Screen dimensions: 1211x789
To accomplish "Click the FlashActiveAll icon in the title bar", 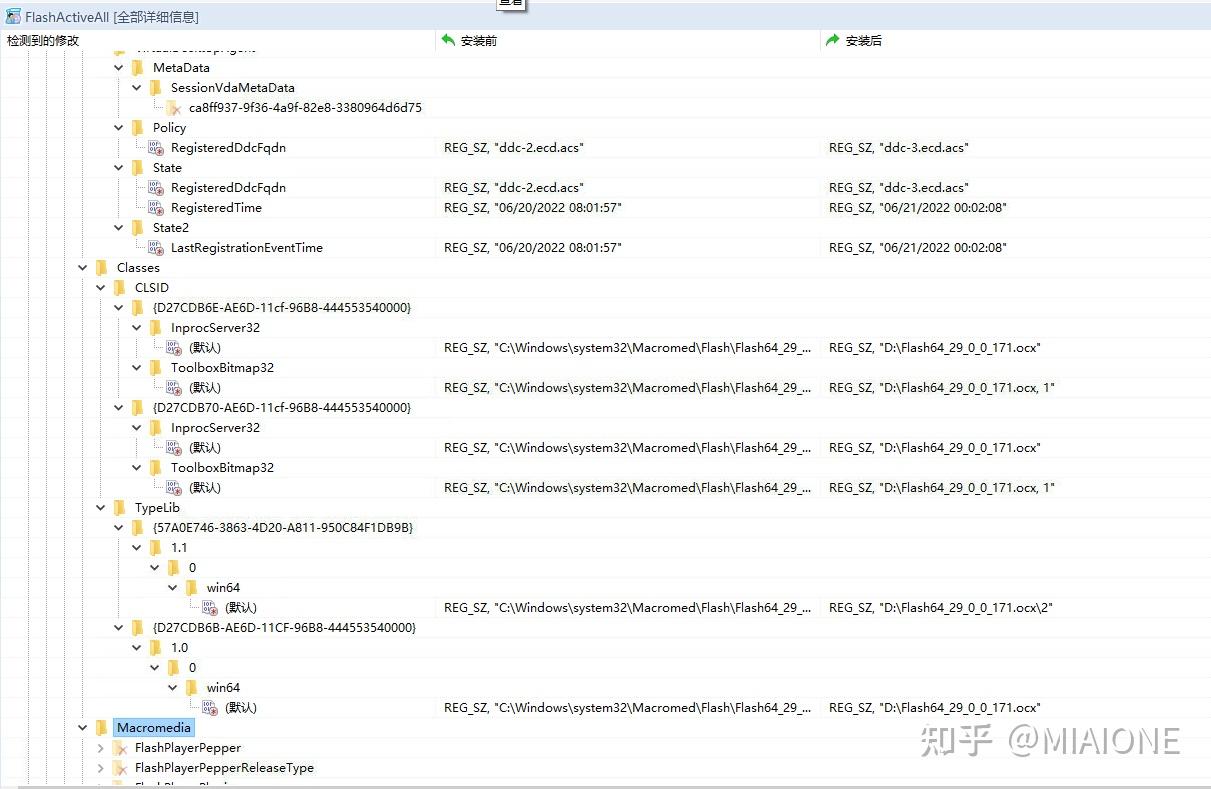I will pyautogui.click(x=12, y=16).
